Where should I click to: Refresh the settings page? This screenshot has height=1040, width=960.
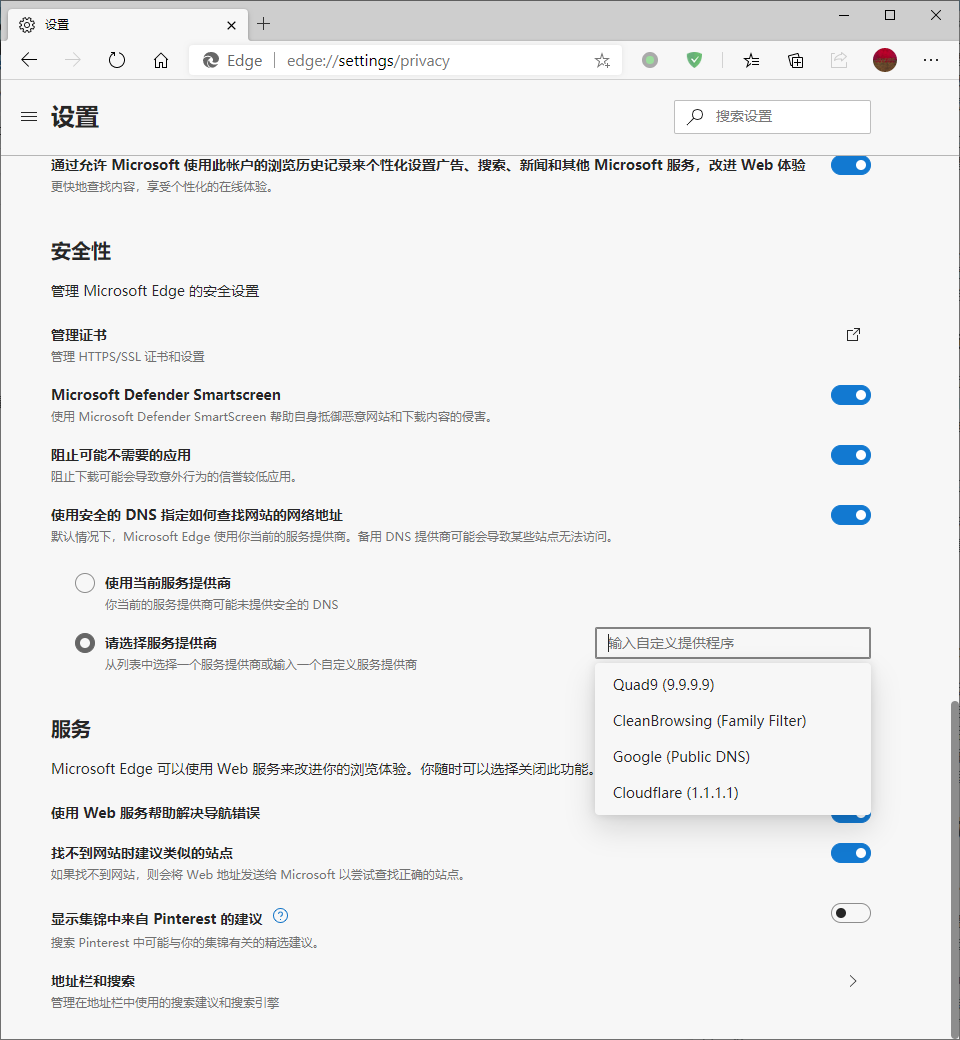pos(117,60)
